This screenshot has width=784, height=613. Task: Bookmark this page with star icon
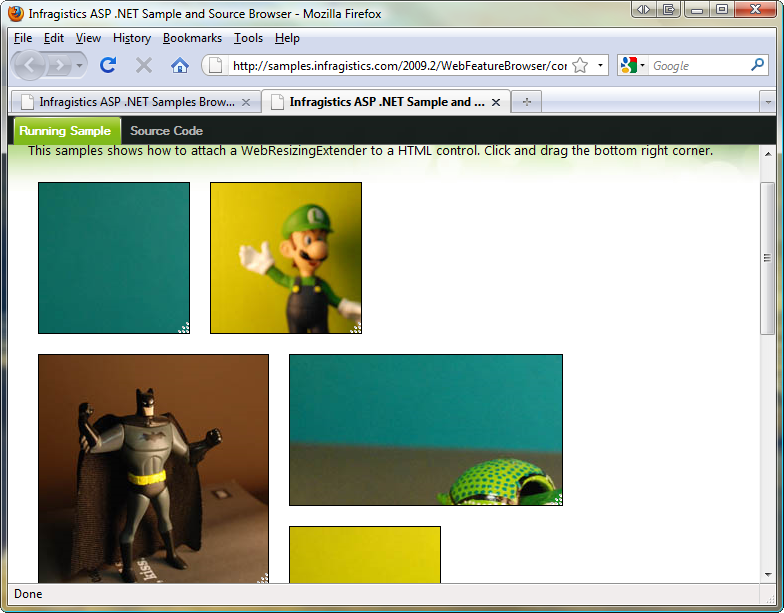click(580, 65)
